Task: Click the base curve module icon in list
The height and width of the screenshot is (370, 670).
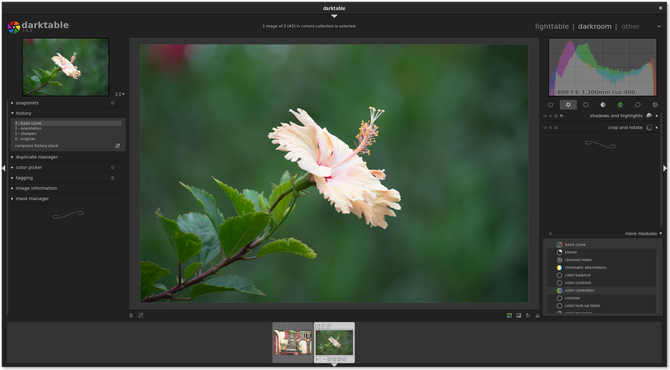Action: click(x=559, y=245)
